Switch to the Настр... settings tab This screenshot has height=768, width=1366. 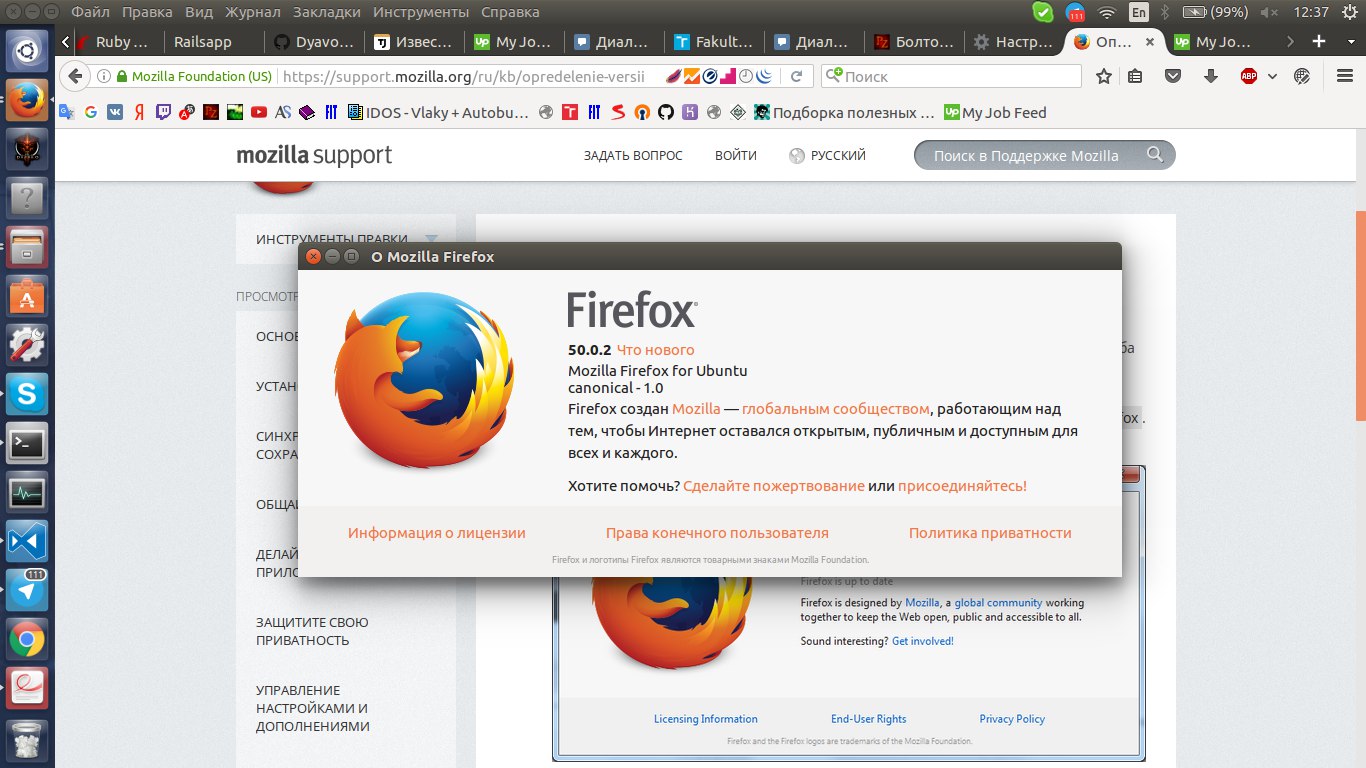1014,42
